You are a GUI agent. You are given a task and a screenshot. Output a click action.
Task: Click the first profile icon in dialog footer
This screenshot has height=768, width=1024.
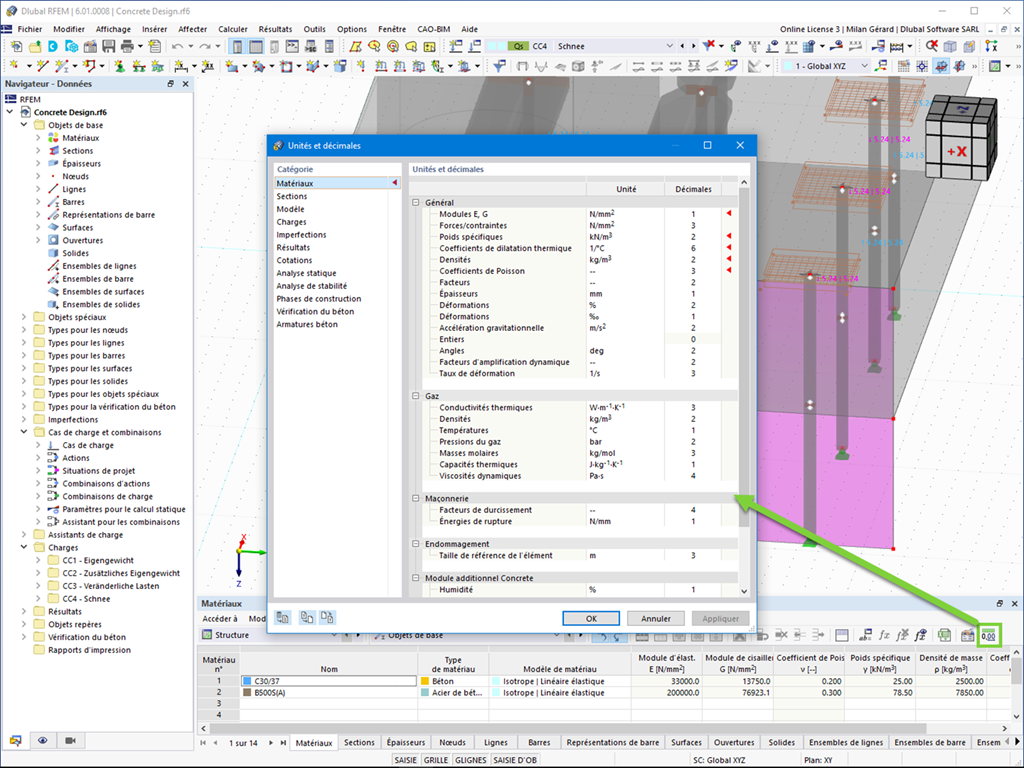click(x=283, y=618)
